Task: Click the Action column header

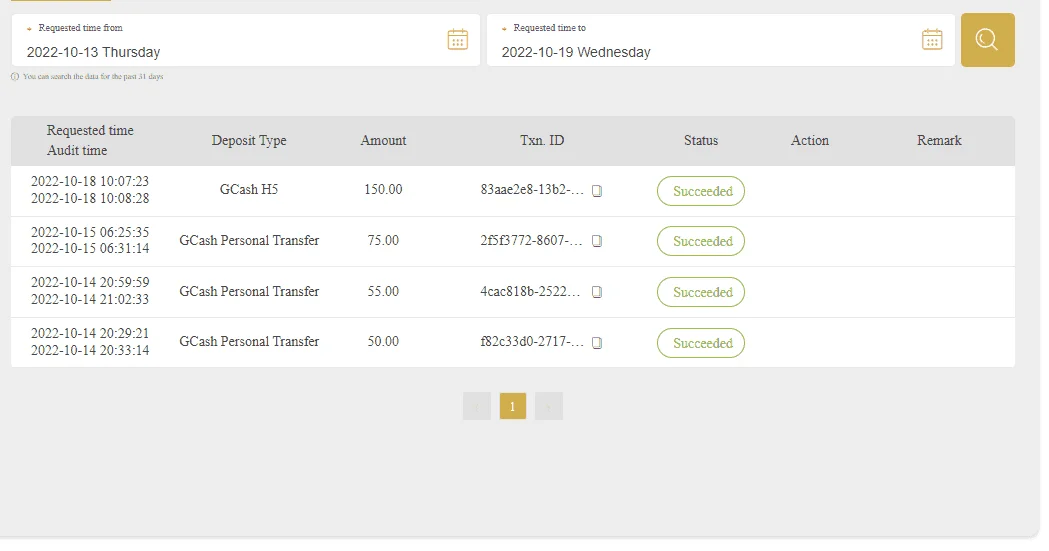Action: point(809,140)
